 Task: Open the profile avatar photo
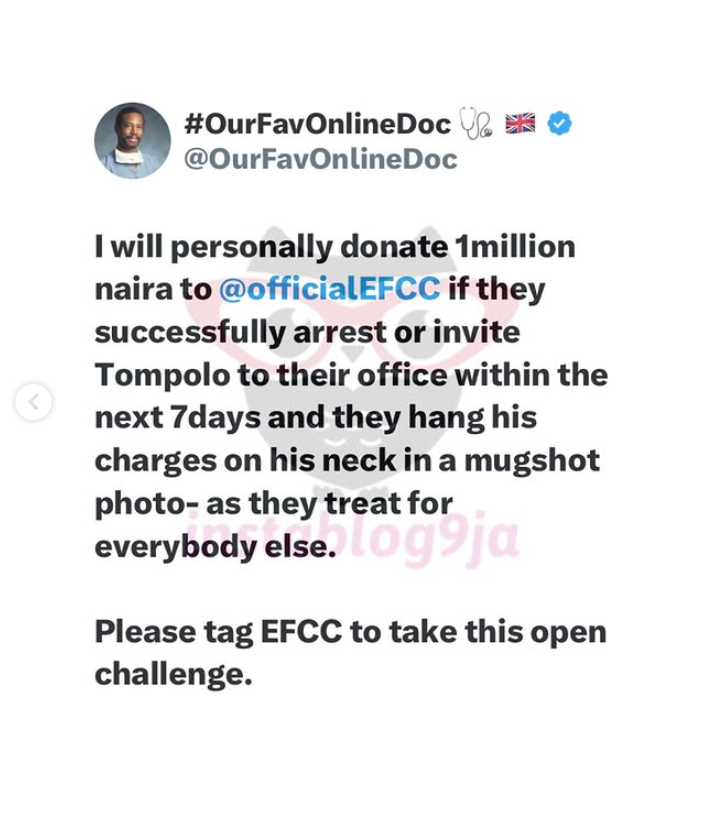click(132, 141)
